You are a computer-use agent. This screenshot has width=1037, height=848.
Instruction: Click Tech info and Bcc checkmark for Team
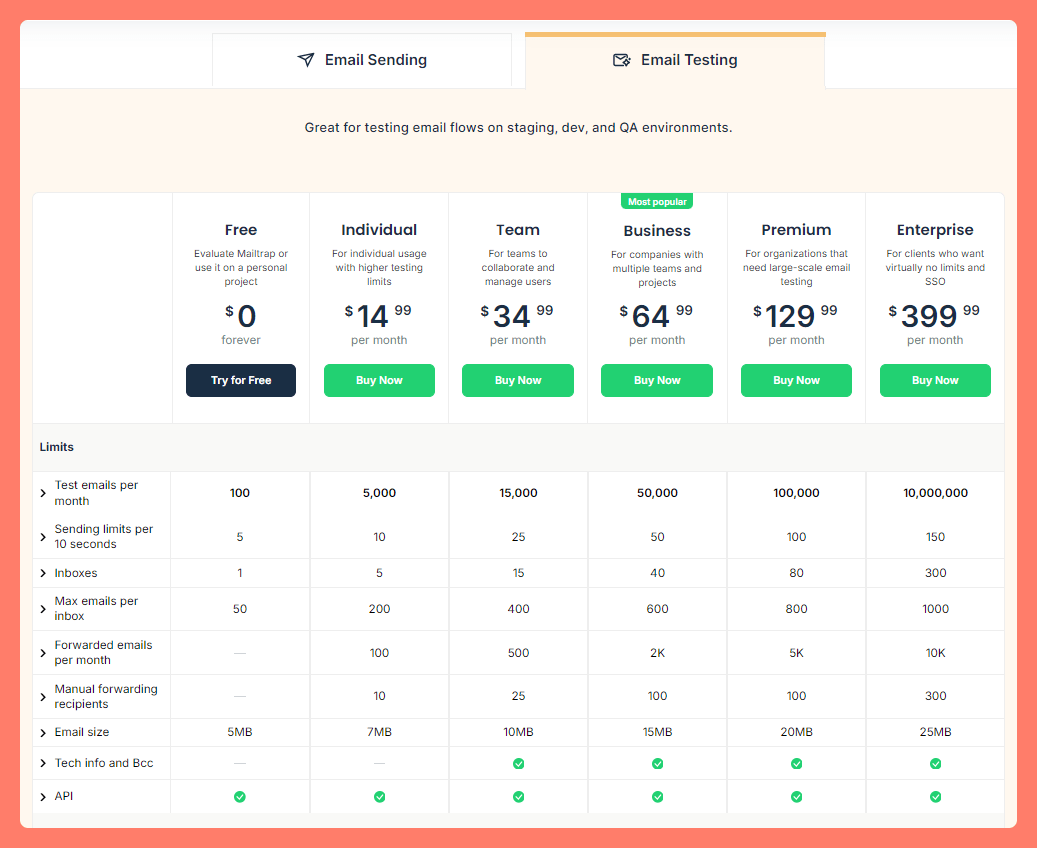(518, 764)
